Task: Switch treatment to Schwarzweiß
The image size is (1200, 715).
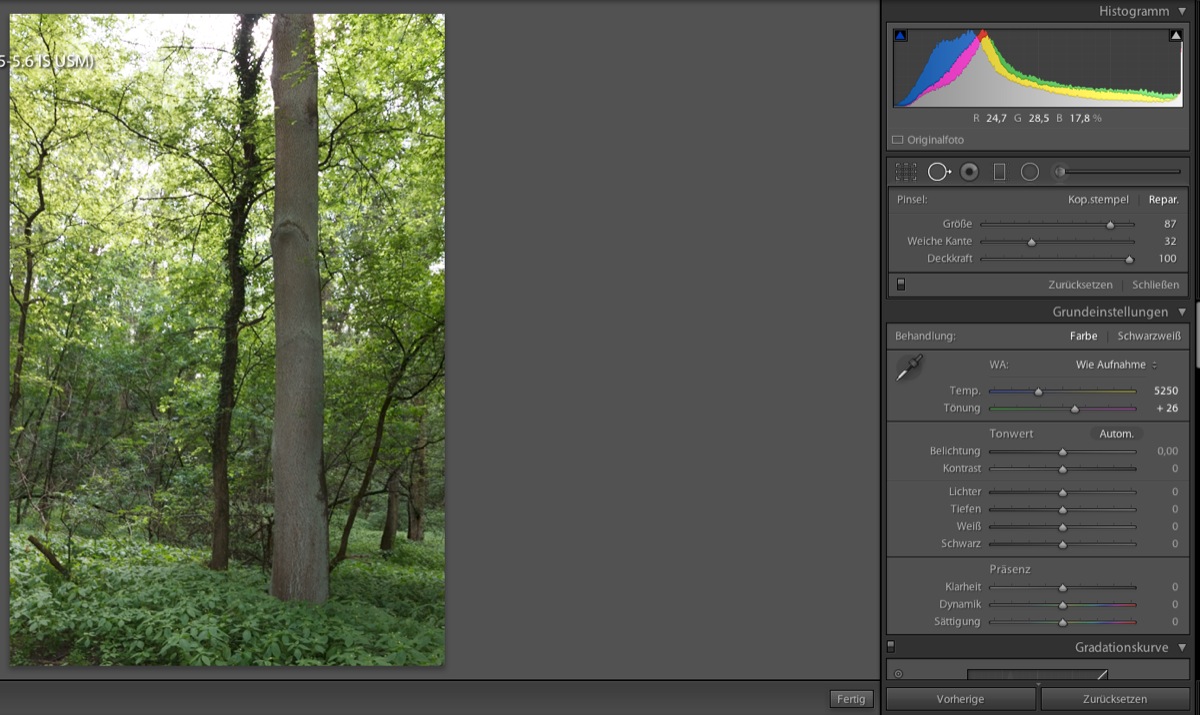Action: pos(1148,336)
